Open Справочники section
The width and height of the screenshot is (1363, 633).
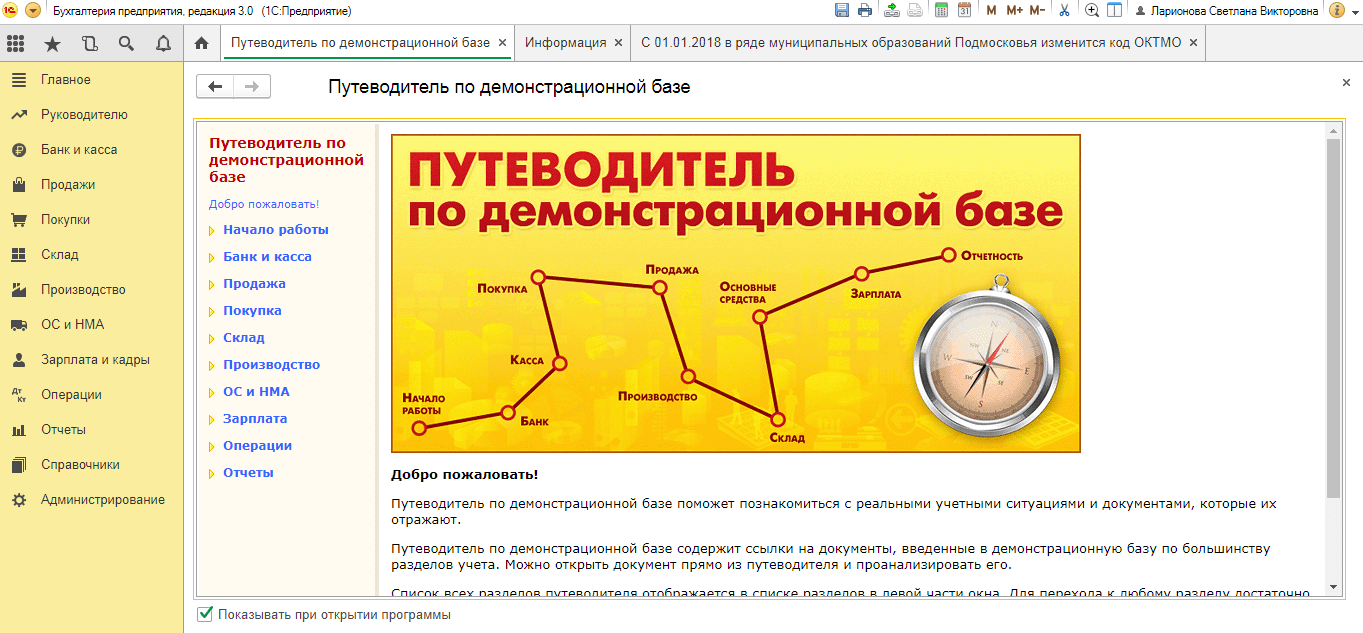pyautogui.click(x=80, y=465)
